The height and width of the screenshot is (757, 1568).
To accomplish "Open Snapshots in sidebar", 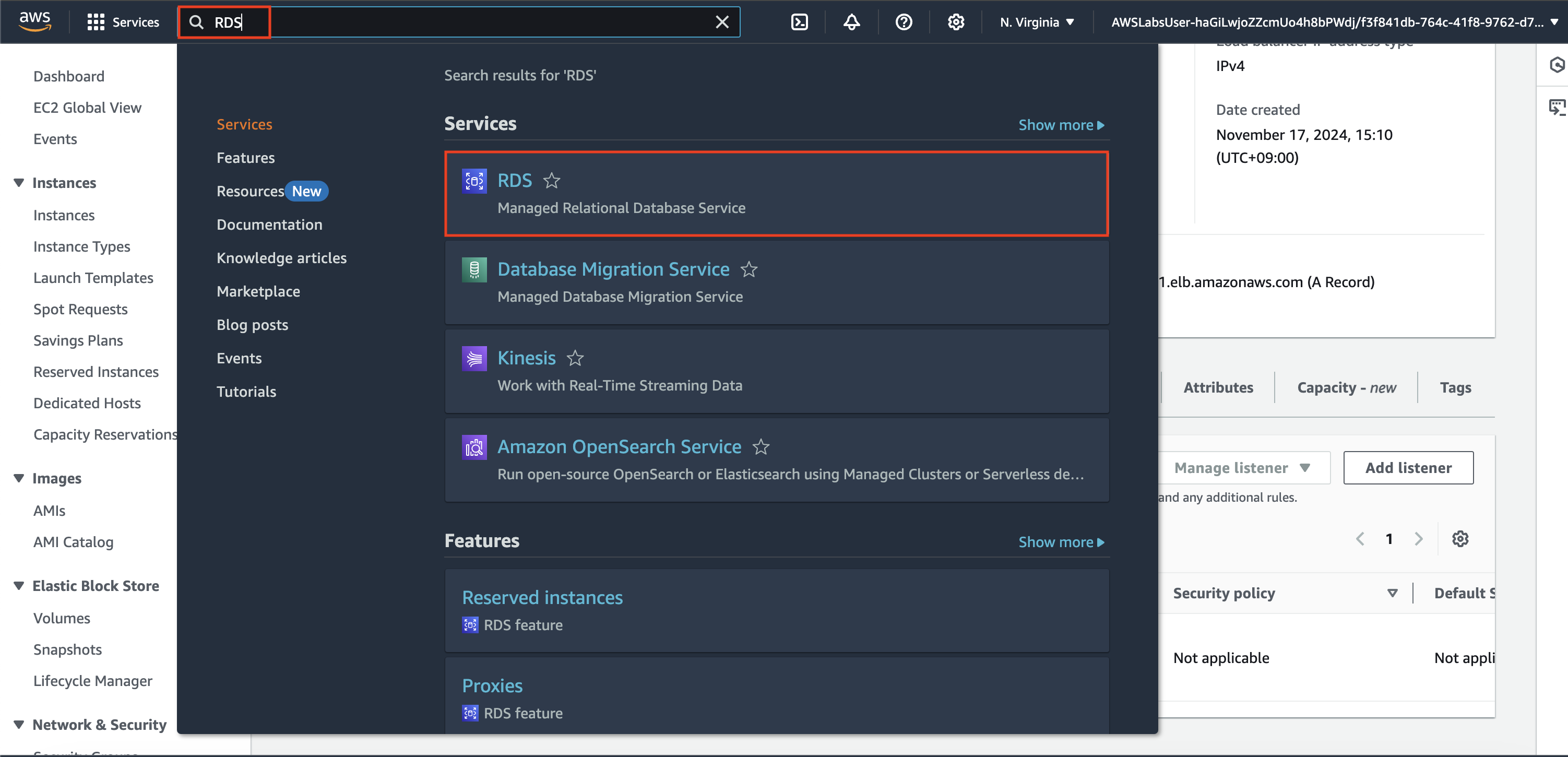I will click(x=67, y=650).
